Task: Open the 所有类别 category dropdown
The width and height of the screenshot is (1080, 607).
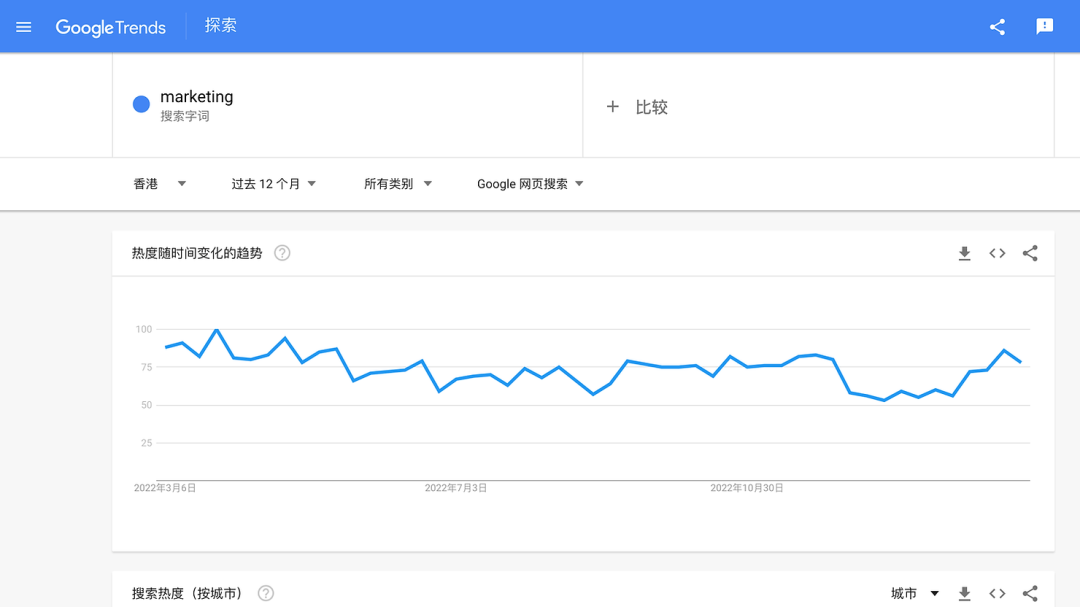Action: tap(397, 184)
